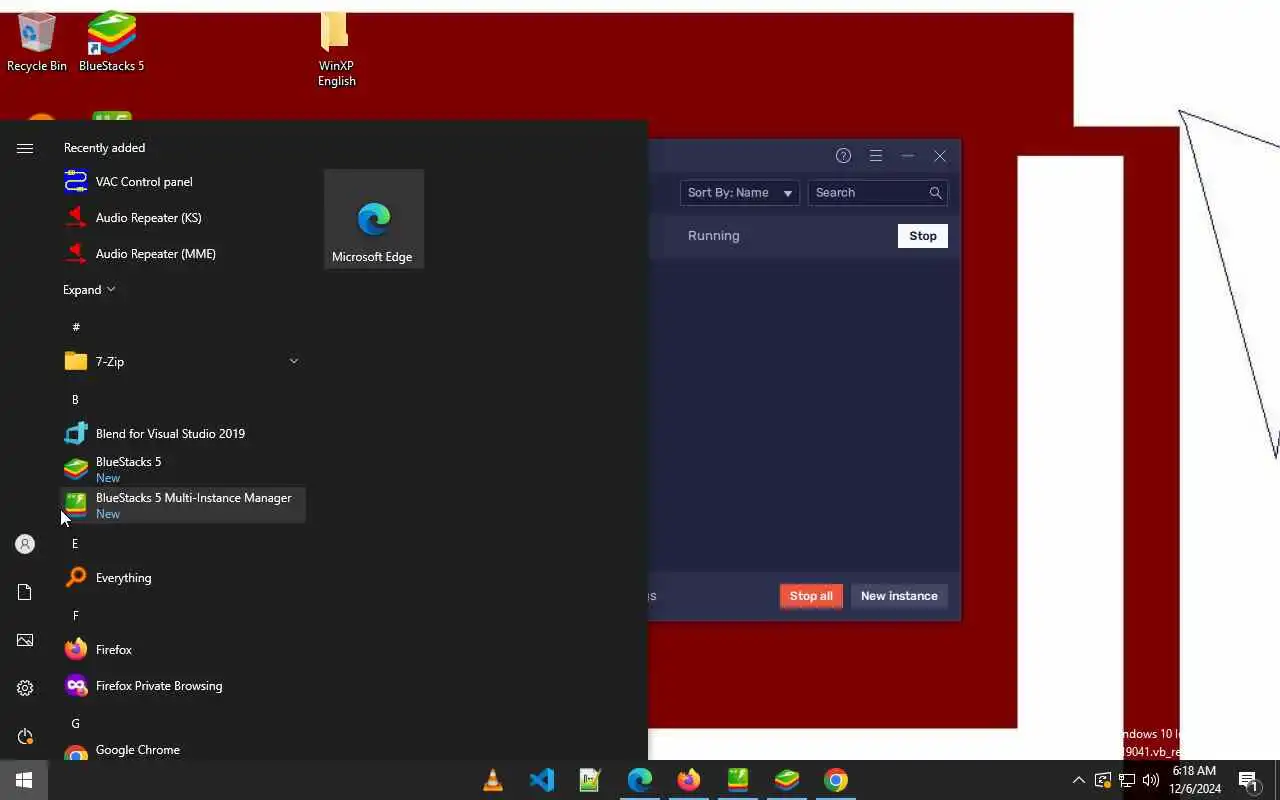Open the volume speaker icon in tray
Screen dimensions: 1280x800
(1151, 780)
